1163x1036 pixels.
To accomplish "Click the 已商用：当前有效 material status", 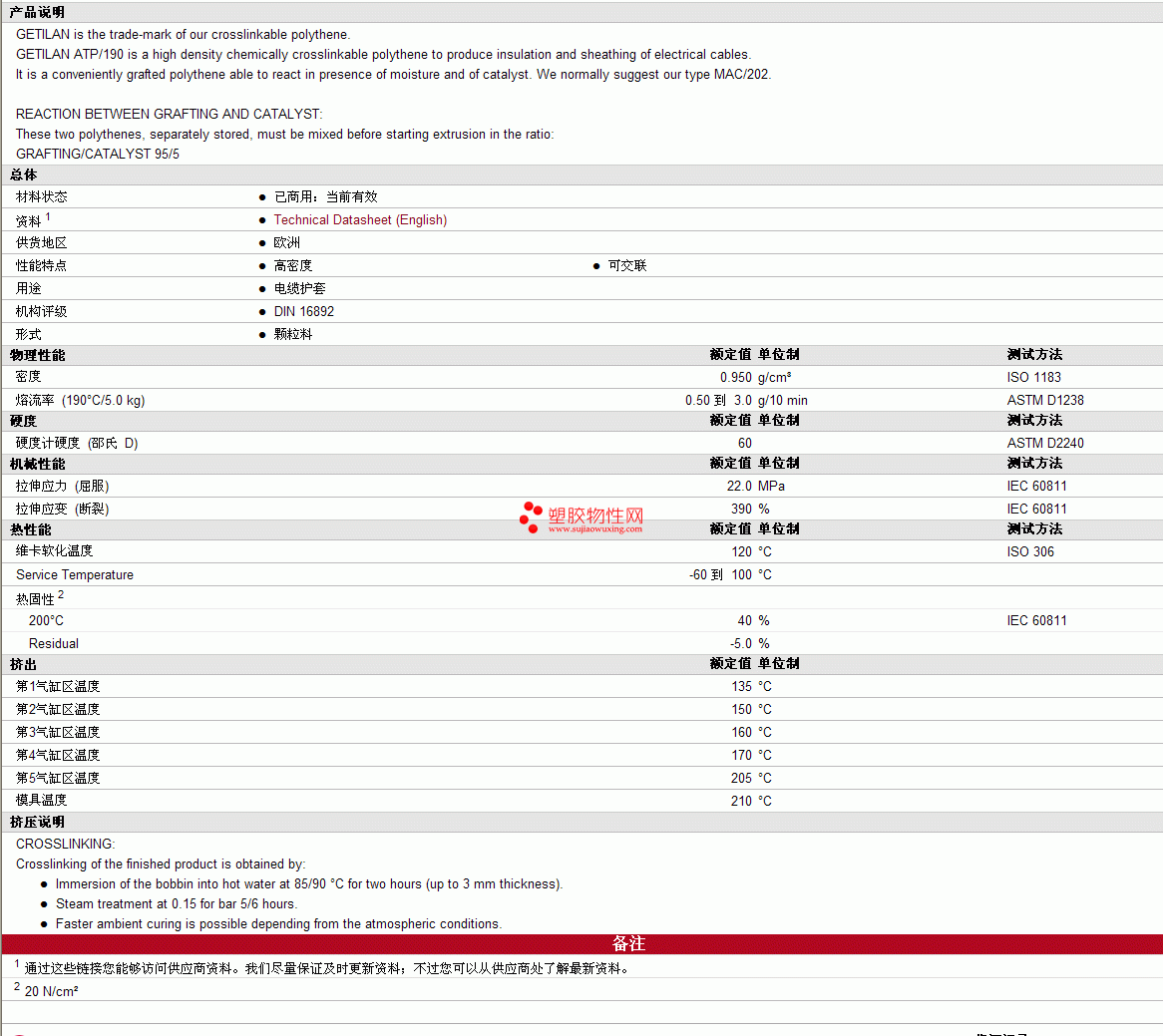I will pos(325,197).
